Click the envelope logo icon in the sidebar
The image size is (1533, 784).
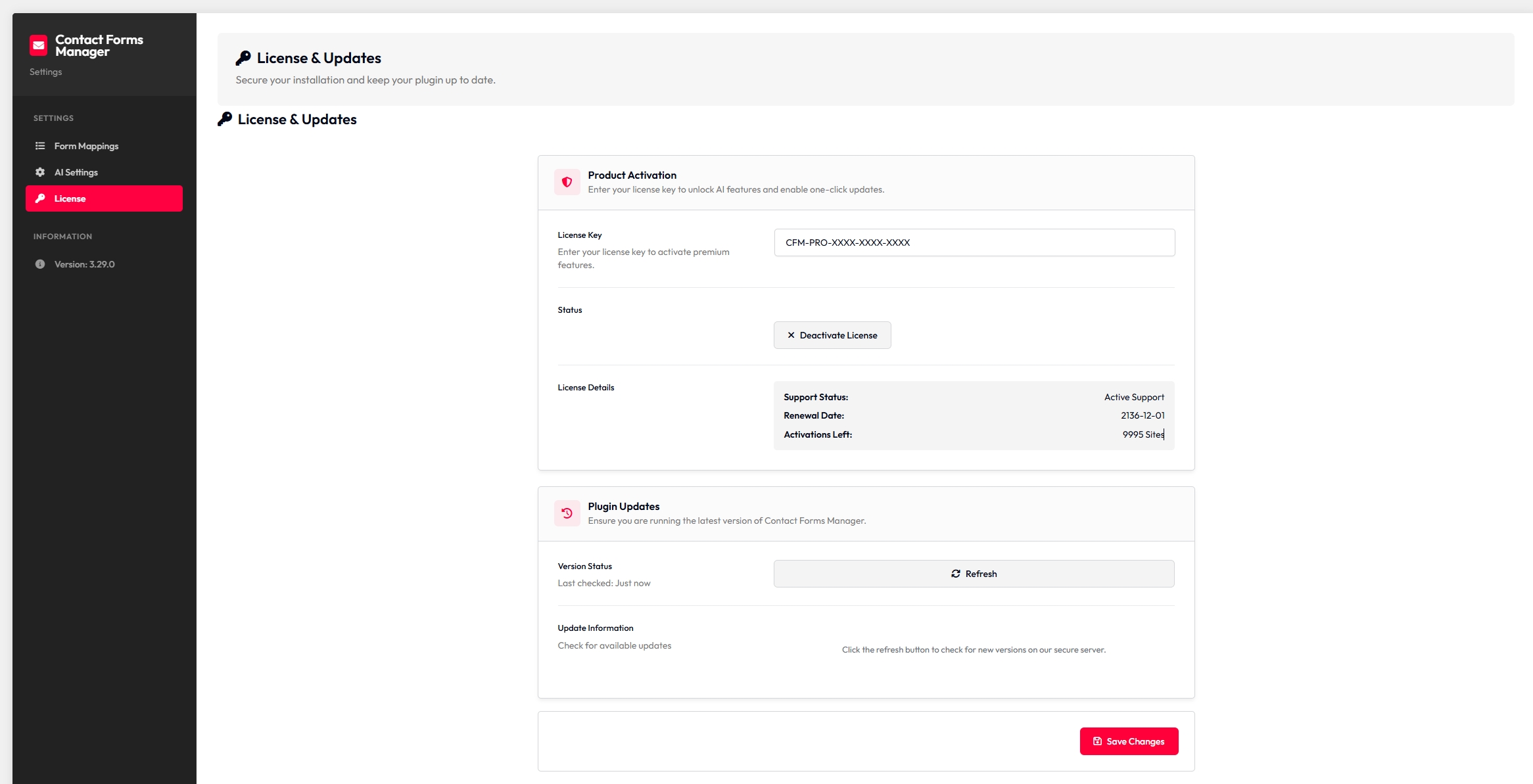38,45
